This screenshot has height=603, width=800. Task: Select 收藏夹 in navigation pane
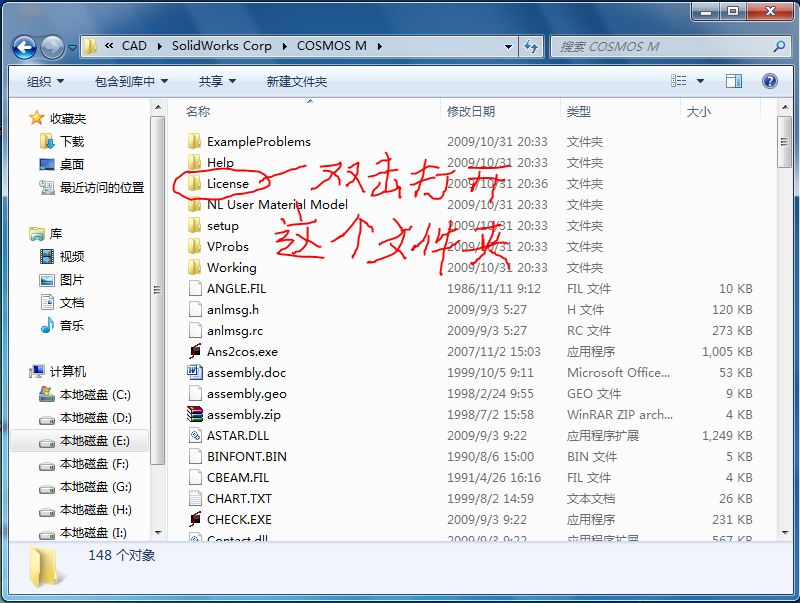[x=58, y=118]
